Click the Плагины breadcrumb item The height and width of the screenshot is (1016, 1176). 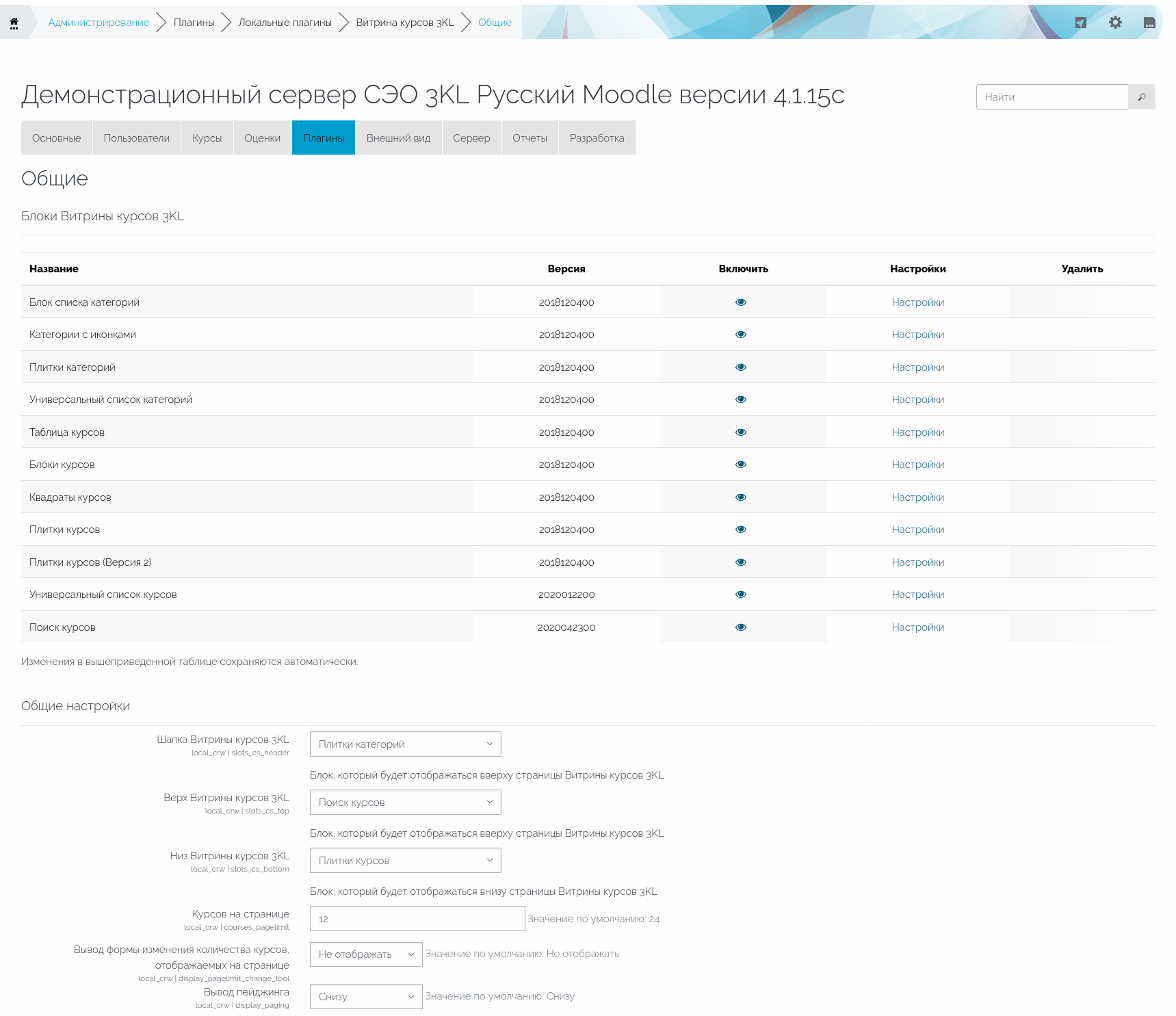(x=194, y=23)
